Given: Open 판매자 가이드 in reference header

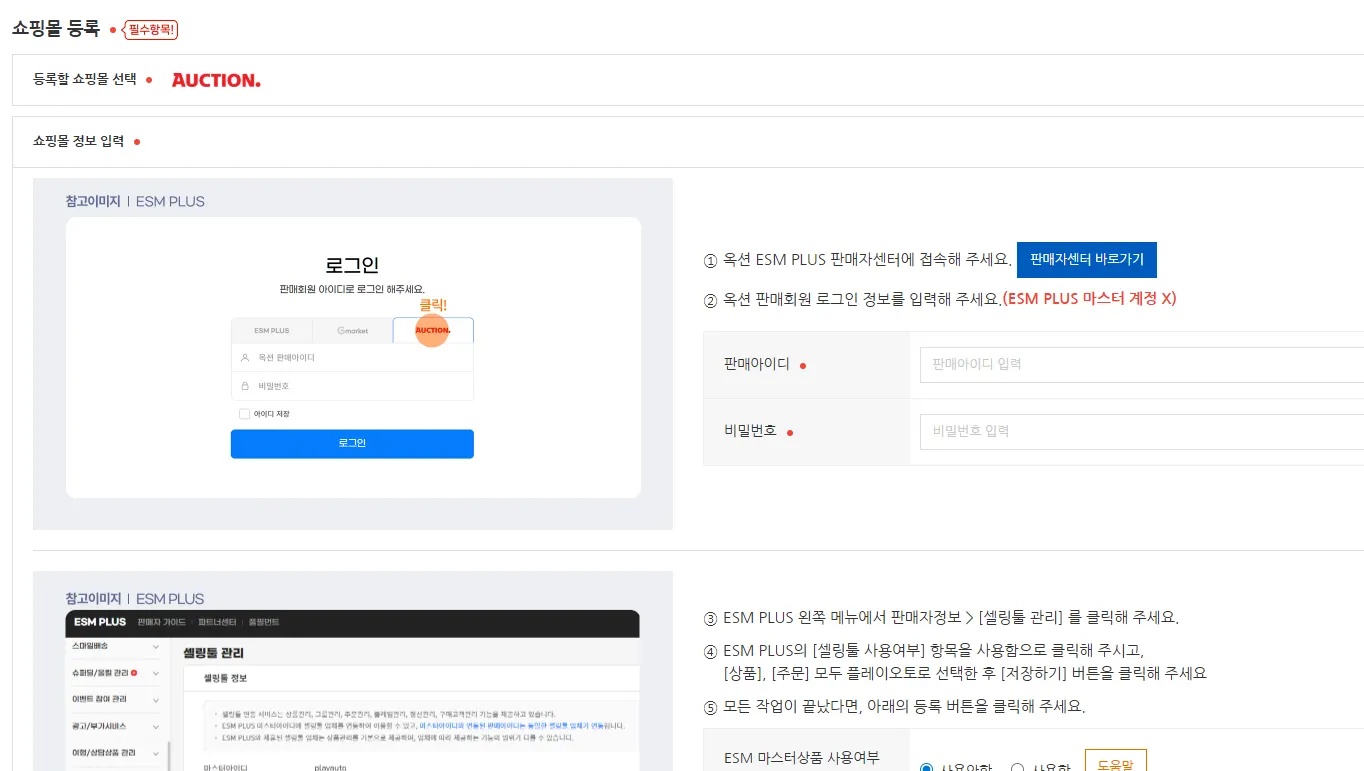Looking at the screenshot, I should pos(163,622).
